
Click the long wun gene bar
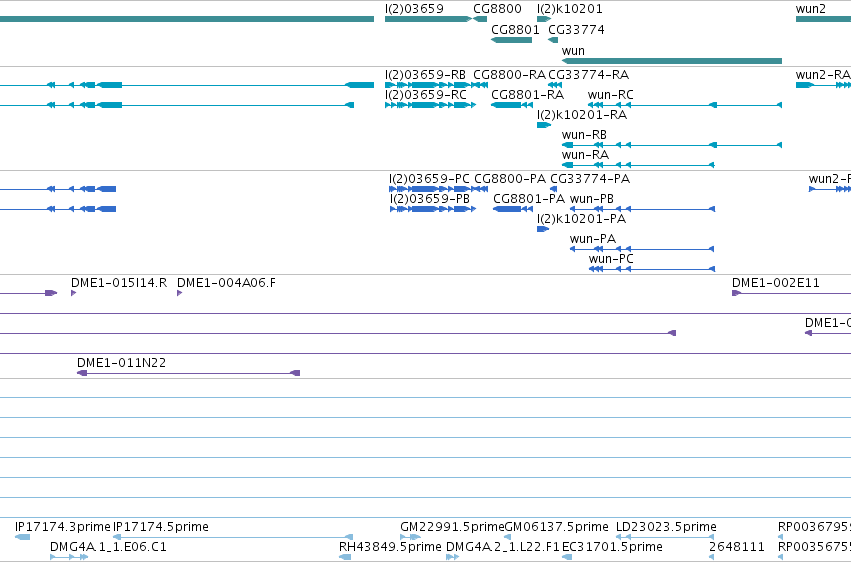672,61
